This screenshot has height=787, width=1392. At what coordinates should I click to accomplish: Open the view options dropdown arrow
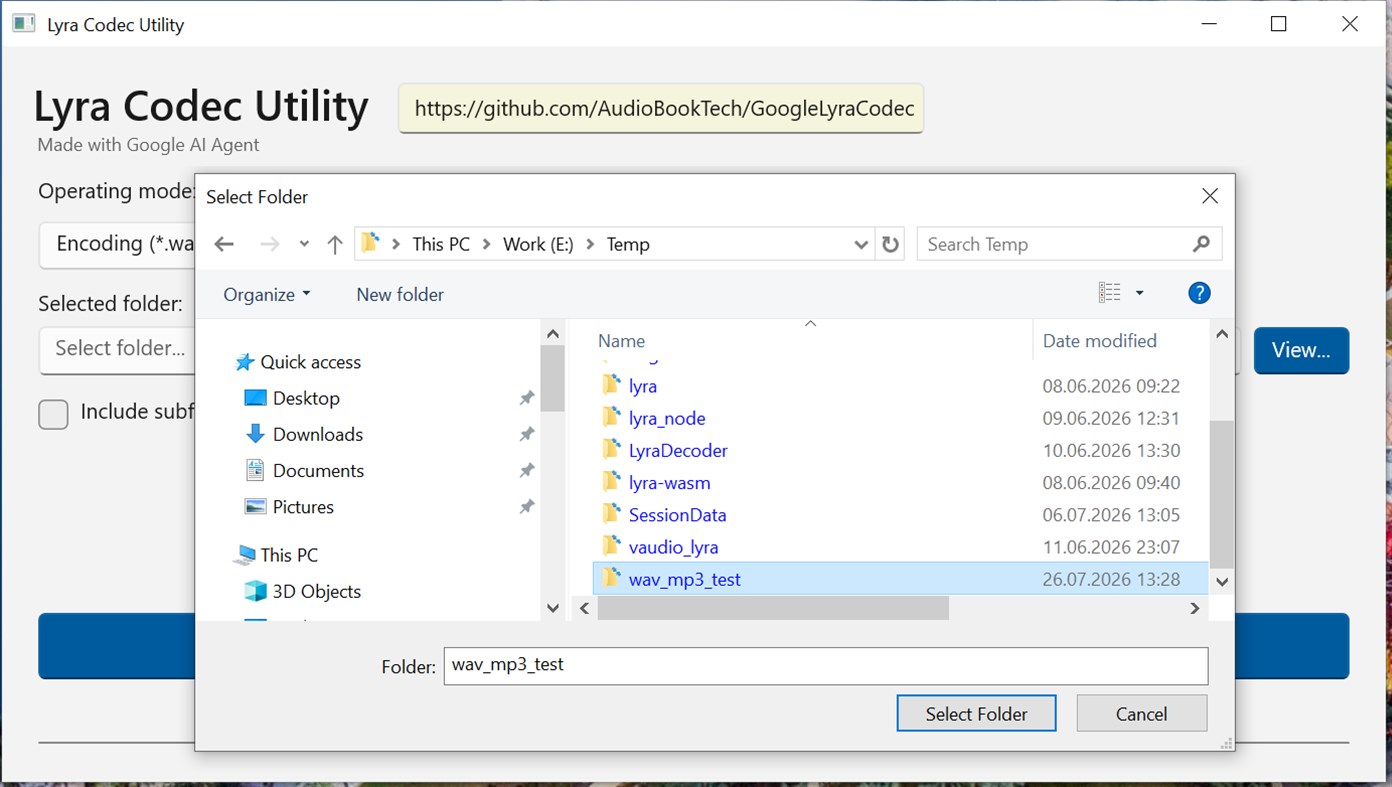point(1139,293)
